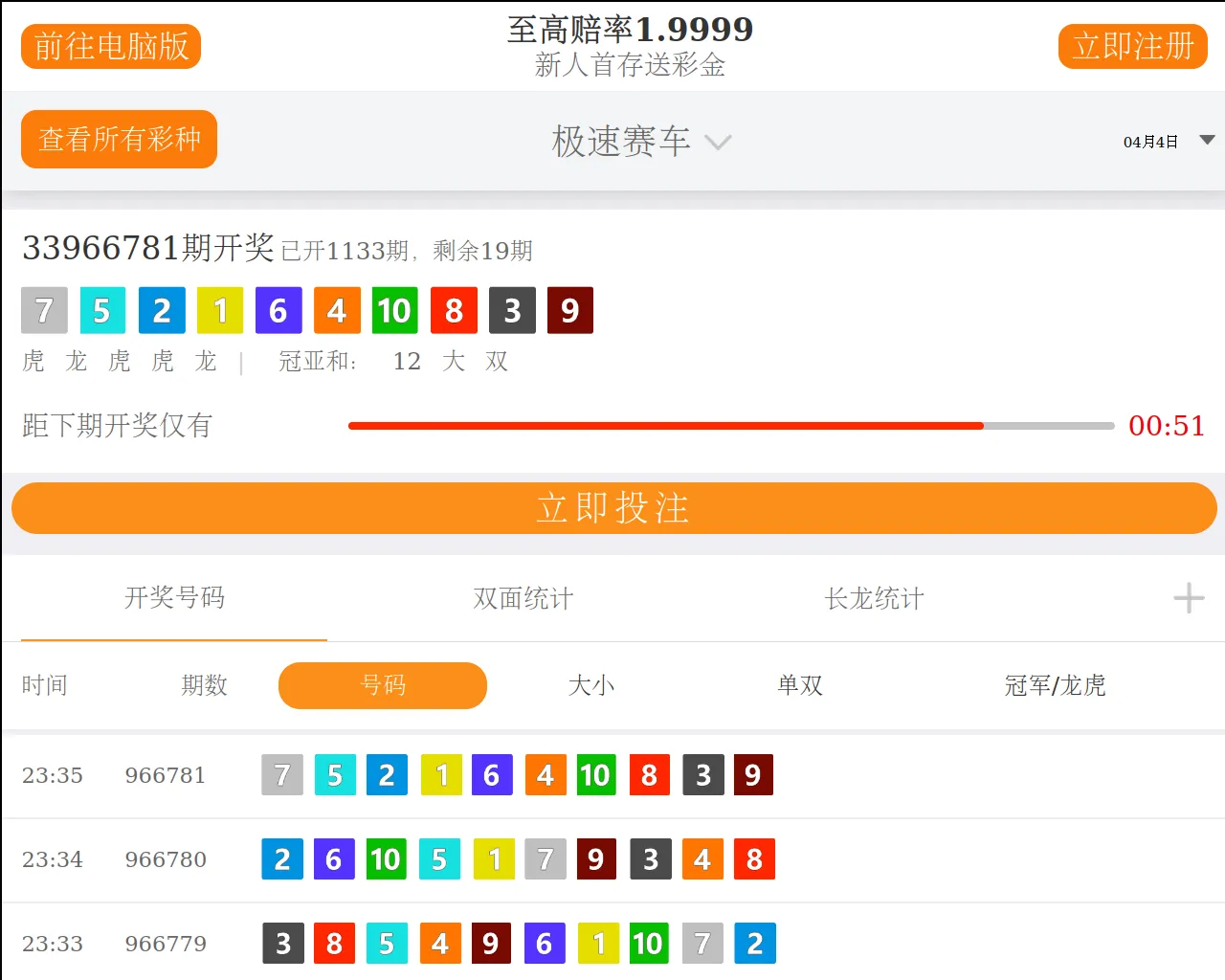The height and width of the screenshot is (980, 1225).
Task: Click time 23:33 in results list
Action: point(53,944)
